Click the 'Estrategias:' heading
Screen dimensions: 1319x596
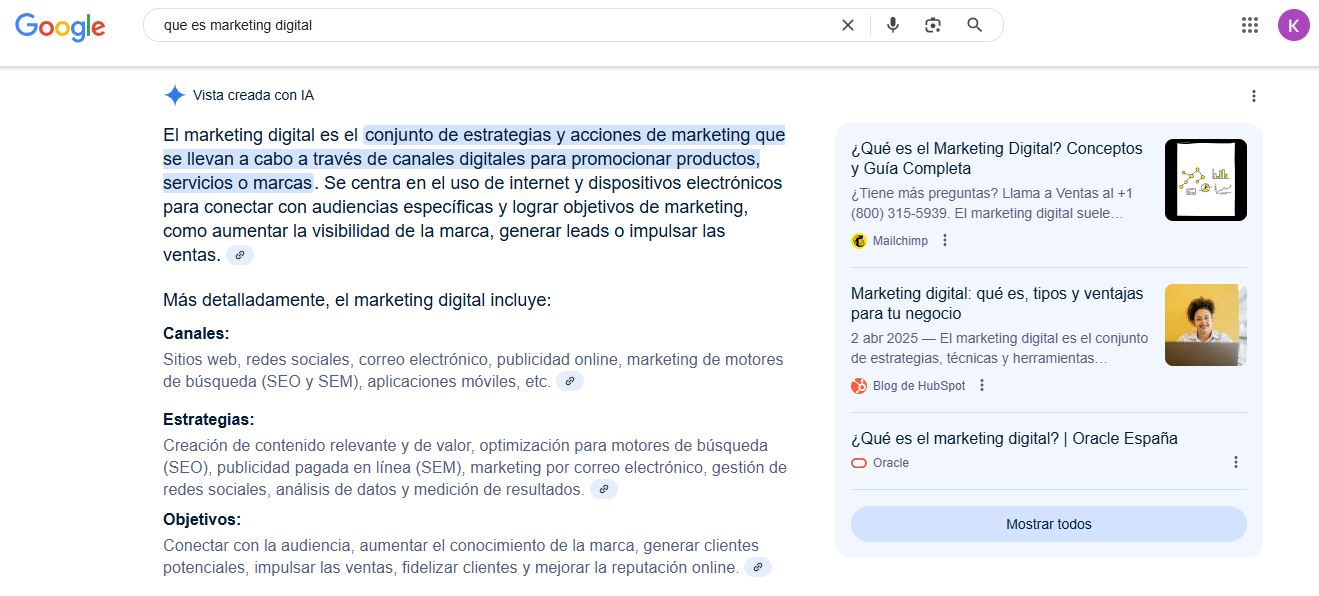209,419
